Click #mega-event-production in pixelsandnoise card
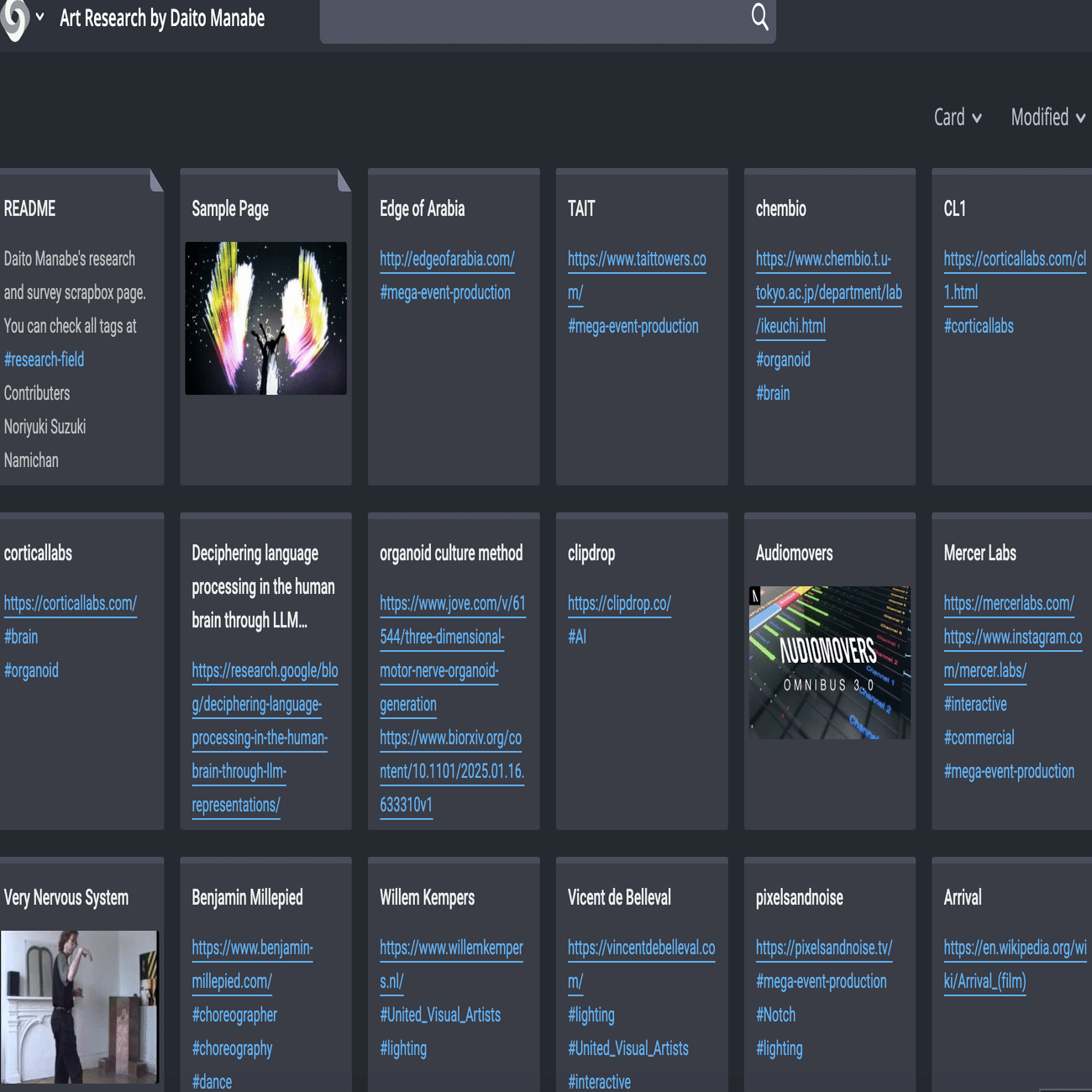Screen dimensions: 1092x1092 [x=822, y=981]
